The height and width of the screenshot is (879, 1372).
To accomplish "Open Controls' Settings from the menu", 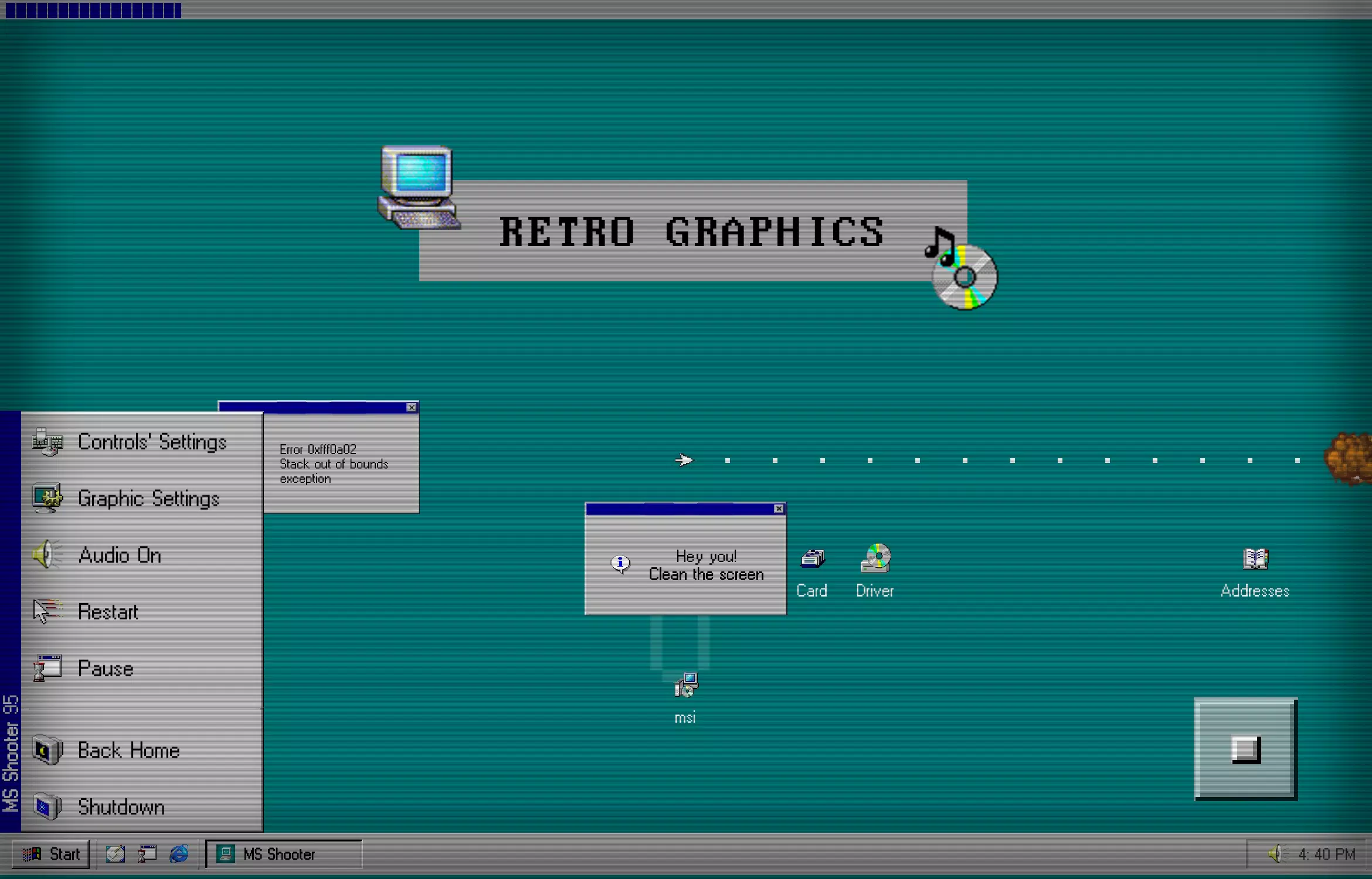I will [151, 442].
